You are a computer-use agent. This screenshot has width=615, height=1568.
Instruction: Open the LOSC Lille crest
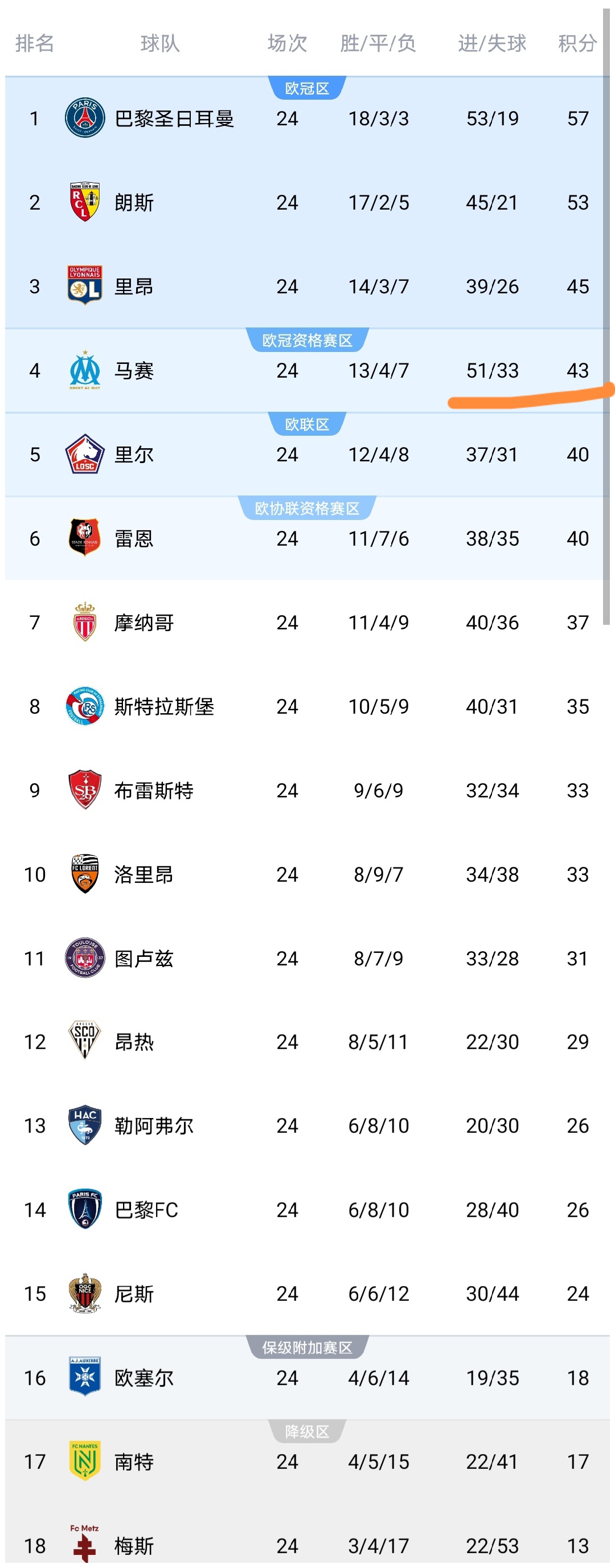(84, 454)
